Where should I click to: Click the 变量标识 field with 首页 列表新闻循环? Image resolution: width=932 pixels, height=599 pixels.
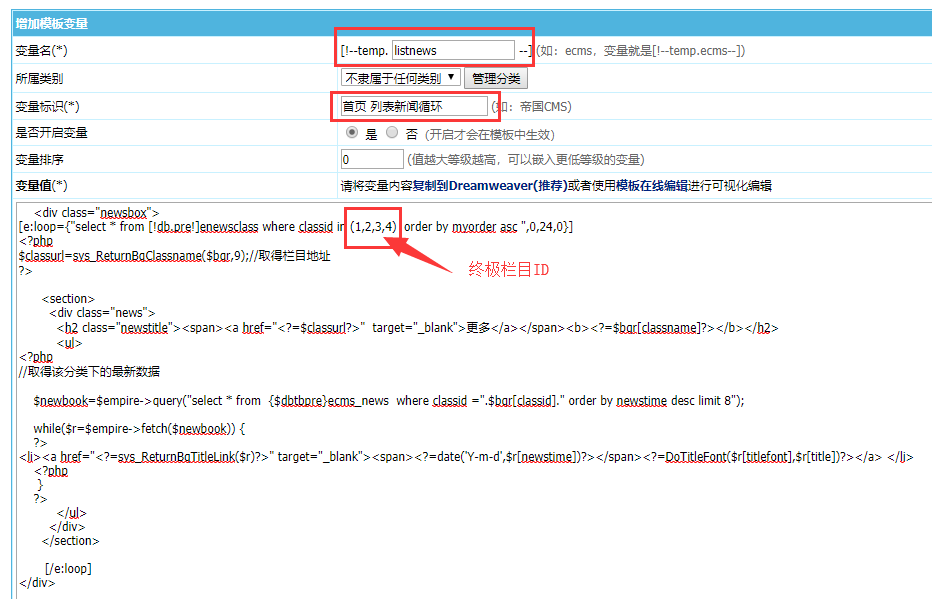(x=413, y=106)
